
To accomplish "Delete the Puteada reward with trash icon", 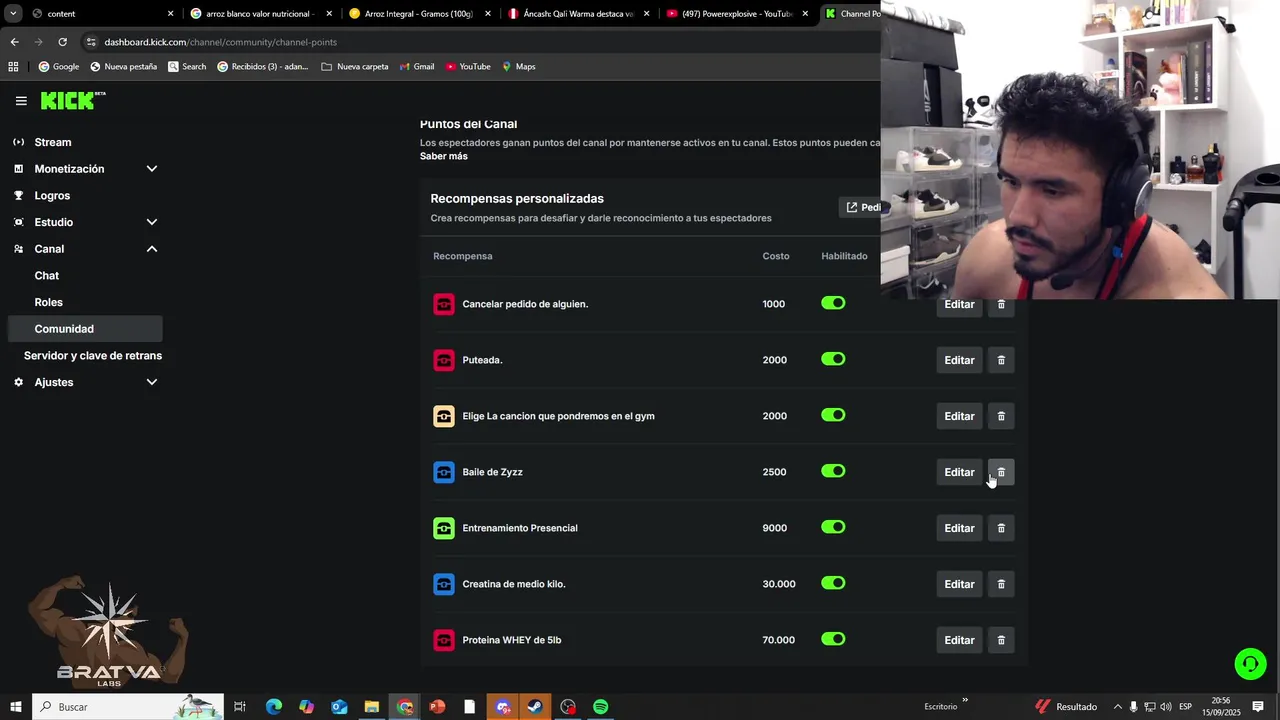I will (1001, 360).
